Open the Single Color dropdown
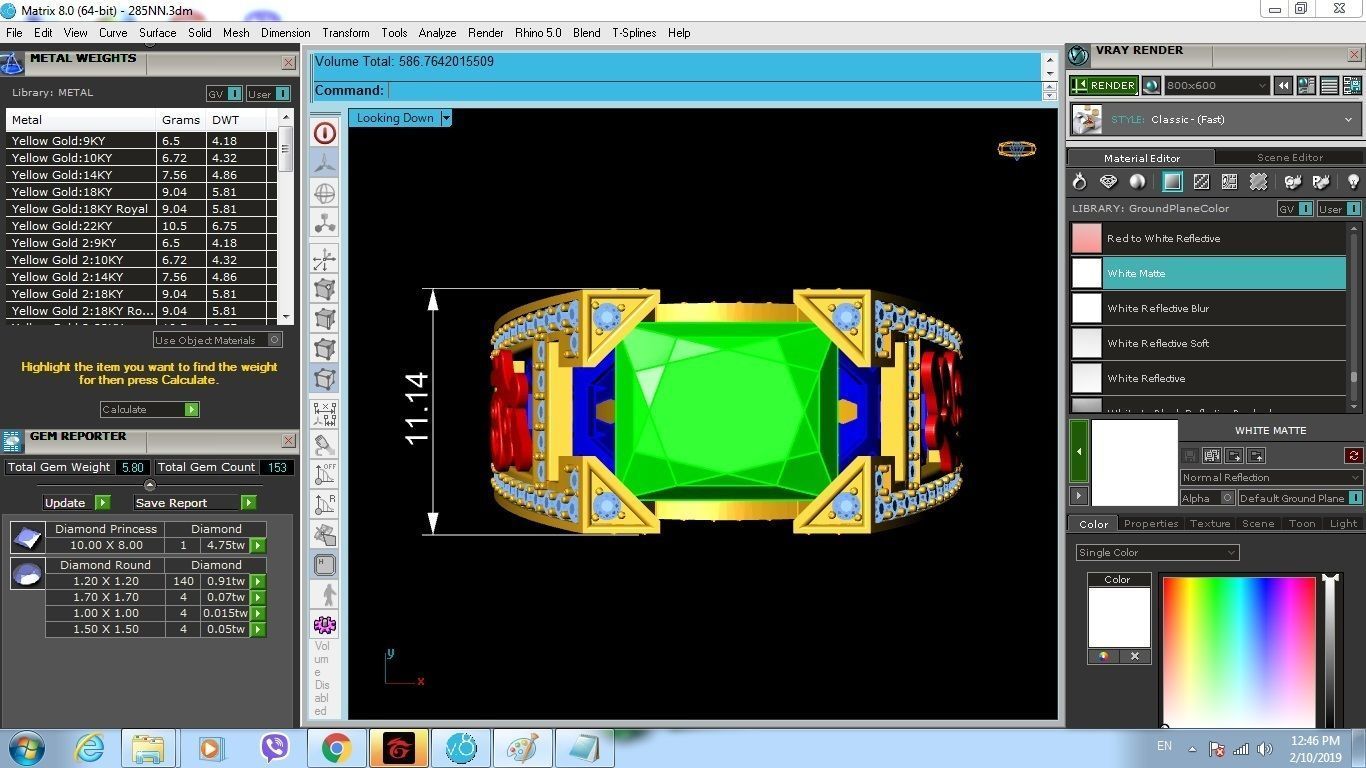 pyautogui.click(x=1157, y=552)
